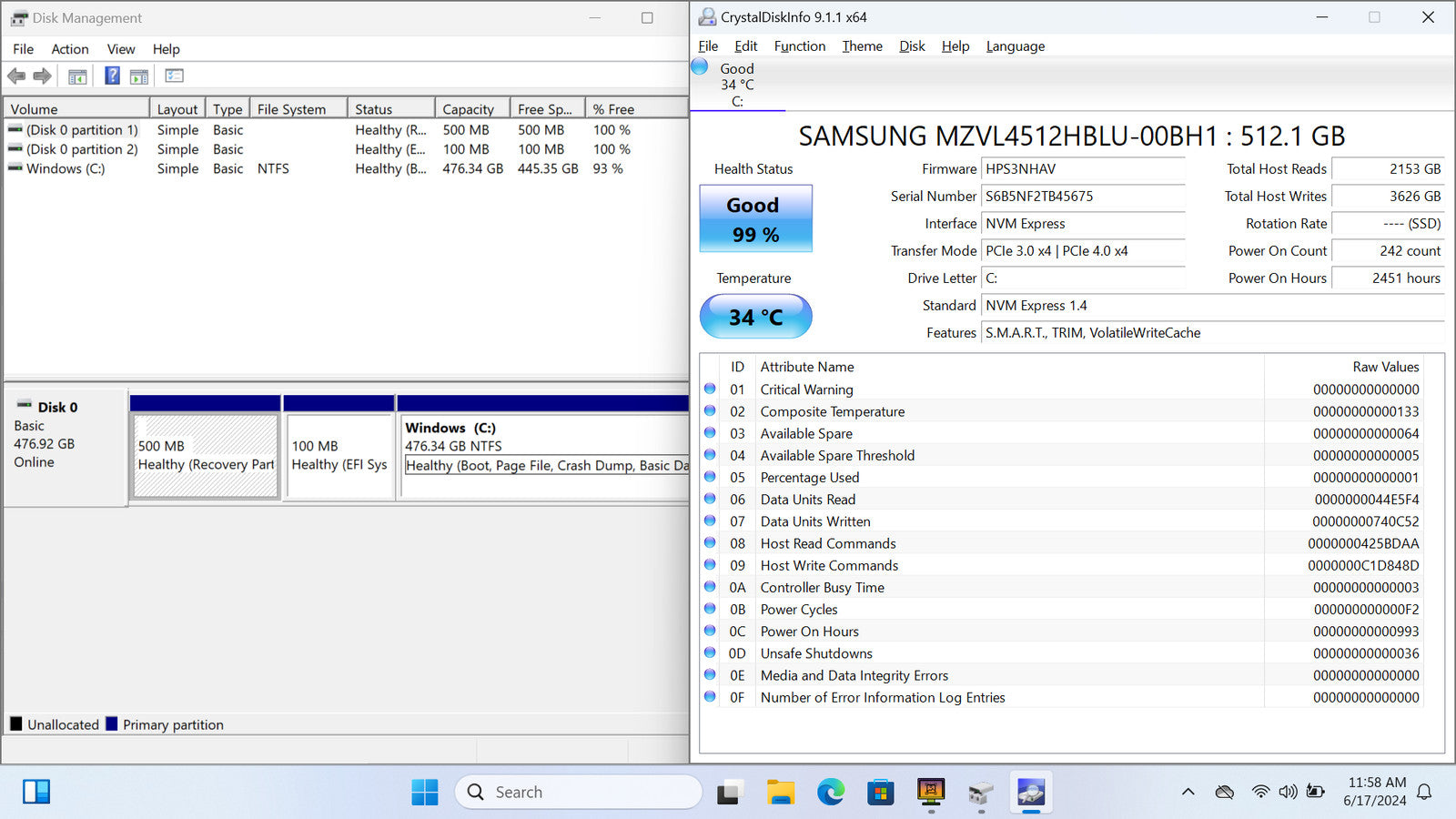The image size is (1456, 819).
Task: Sort by the % Free column header
Action: tap(636, 108)
